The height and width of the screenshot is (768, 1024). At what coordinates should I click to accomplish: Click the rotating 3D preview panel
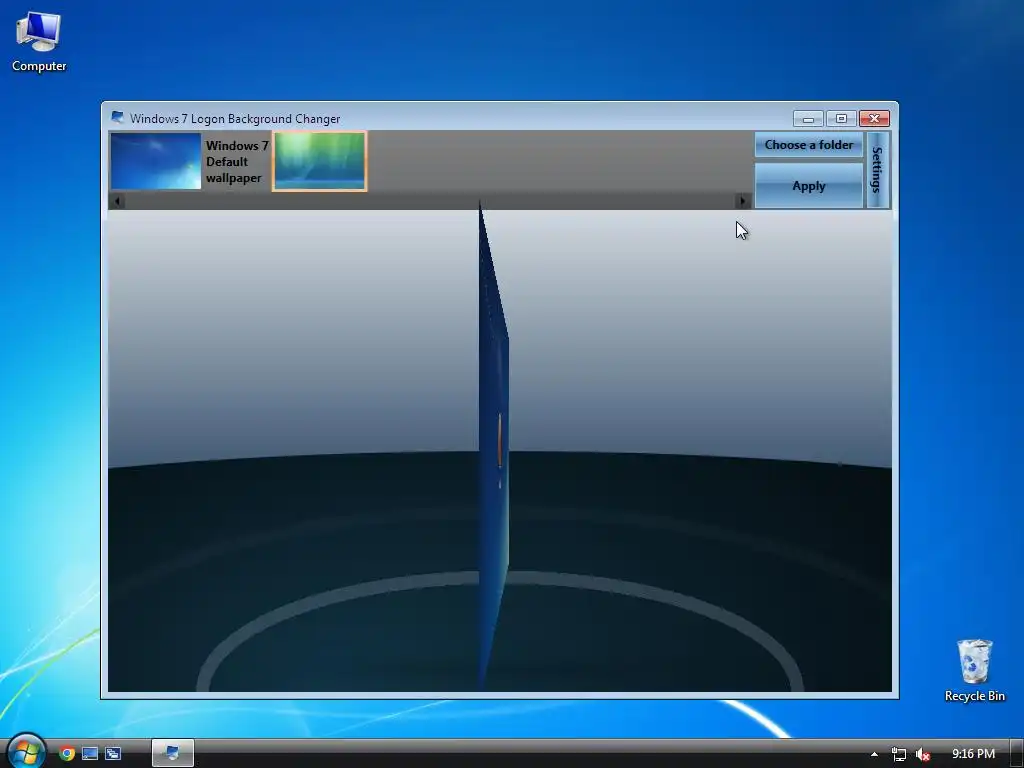(x=494, y=446)
